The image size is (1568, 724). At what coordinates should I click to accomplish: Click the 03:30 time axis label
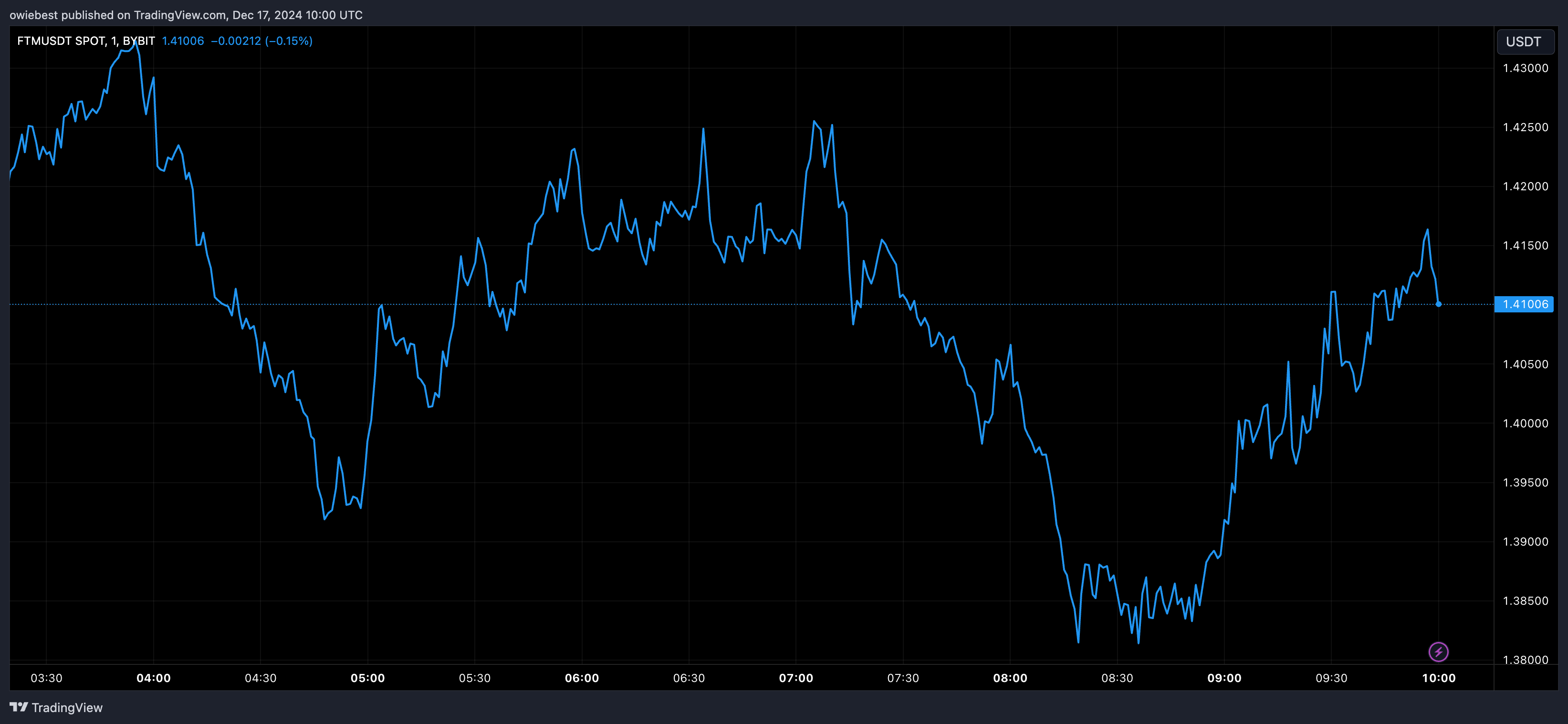[x=46, y=678]
